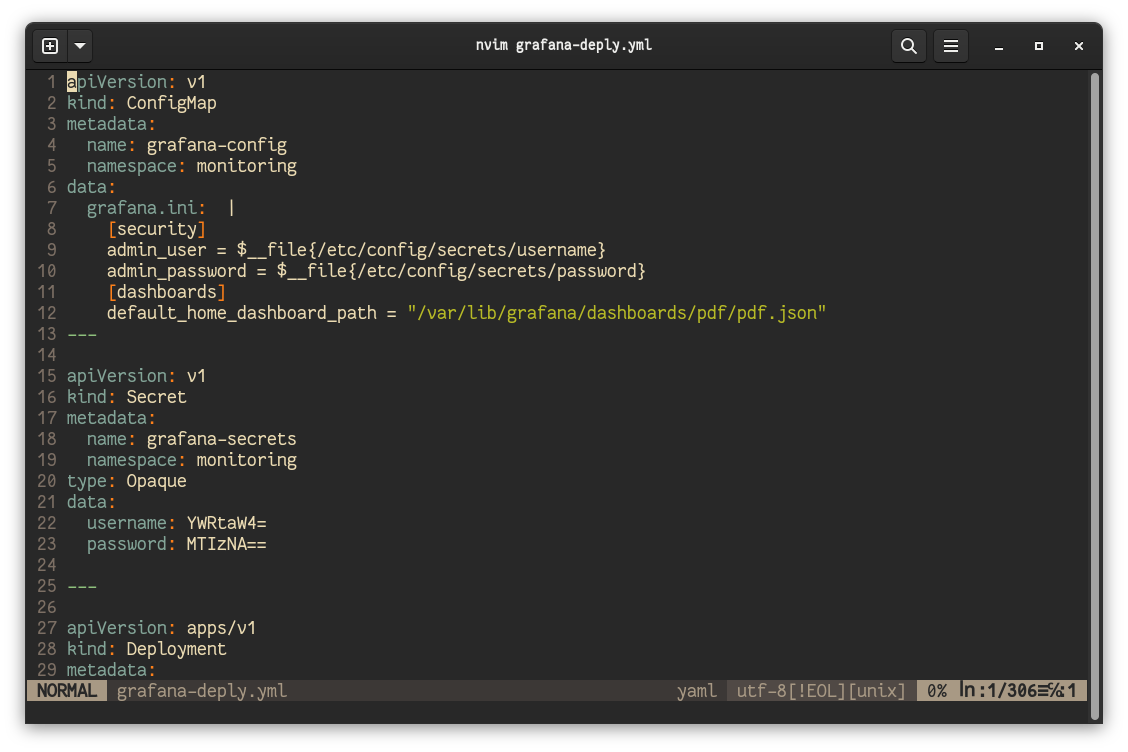Click 'kind: Deployment' line
Screen dimensions: 1128x752
click(147, 649)
